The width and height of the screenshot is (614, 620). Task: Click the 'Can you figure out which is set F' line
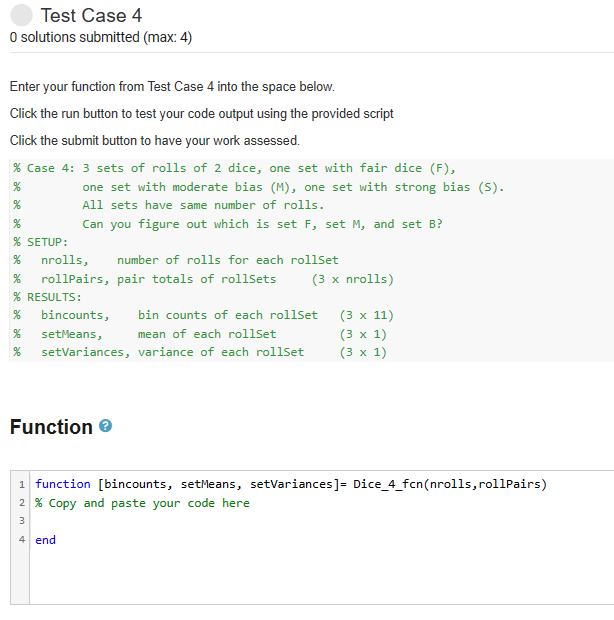click(x=228, y=224)
